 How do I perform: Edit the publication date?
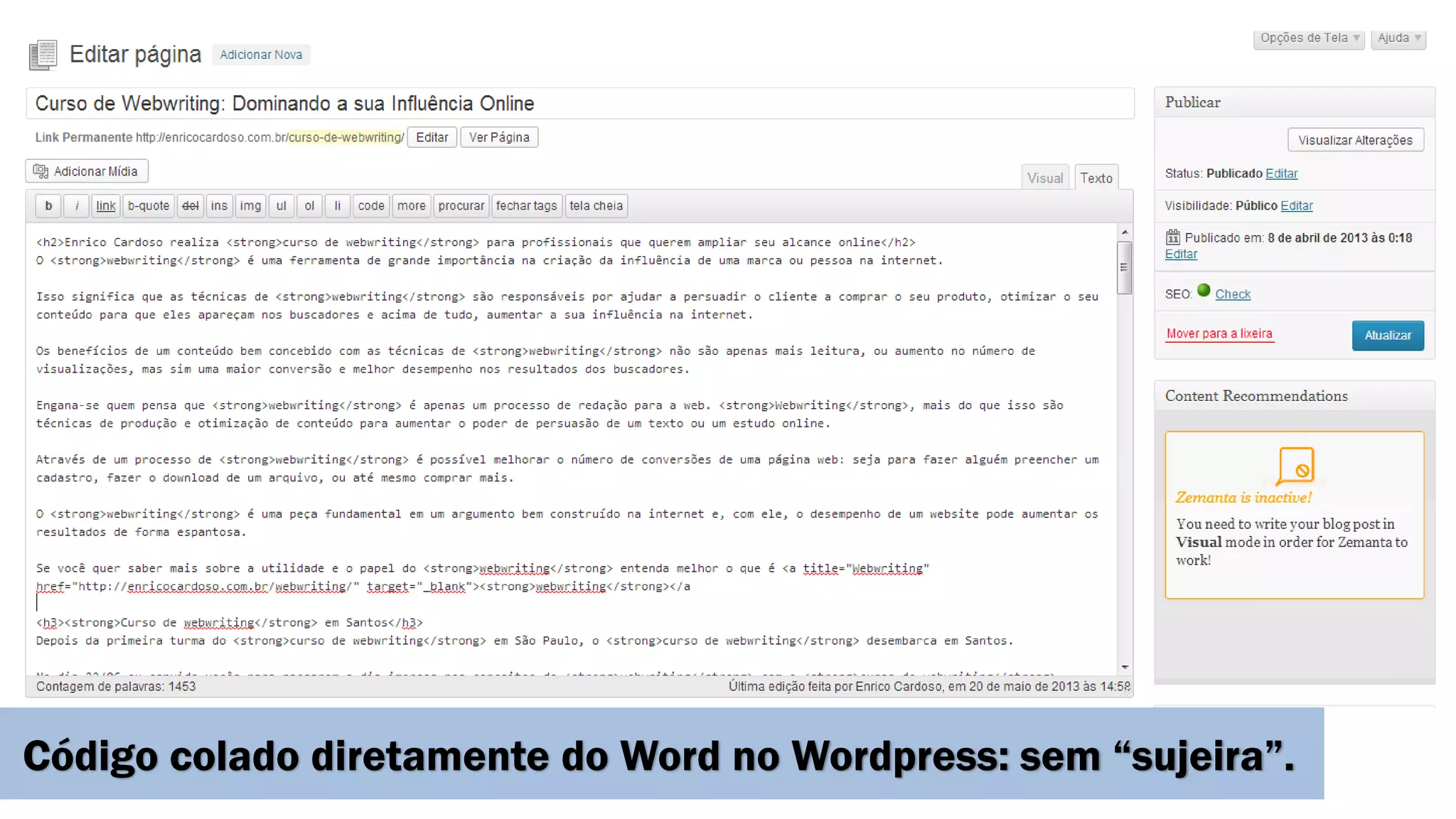coord(1181,255)
